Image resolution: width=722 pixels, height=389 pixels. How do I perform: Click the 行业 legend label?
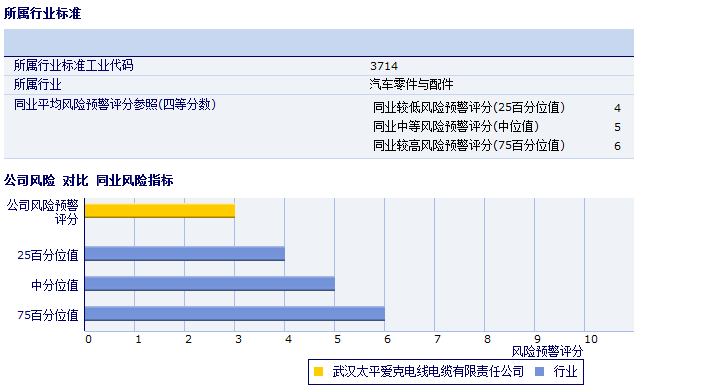[565, 371]
